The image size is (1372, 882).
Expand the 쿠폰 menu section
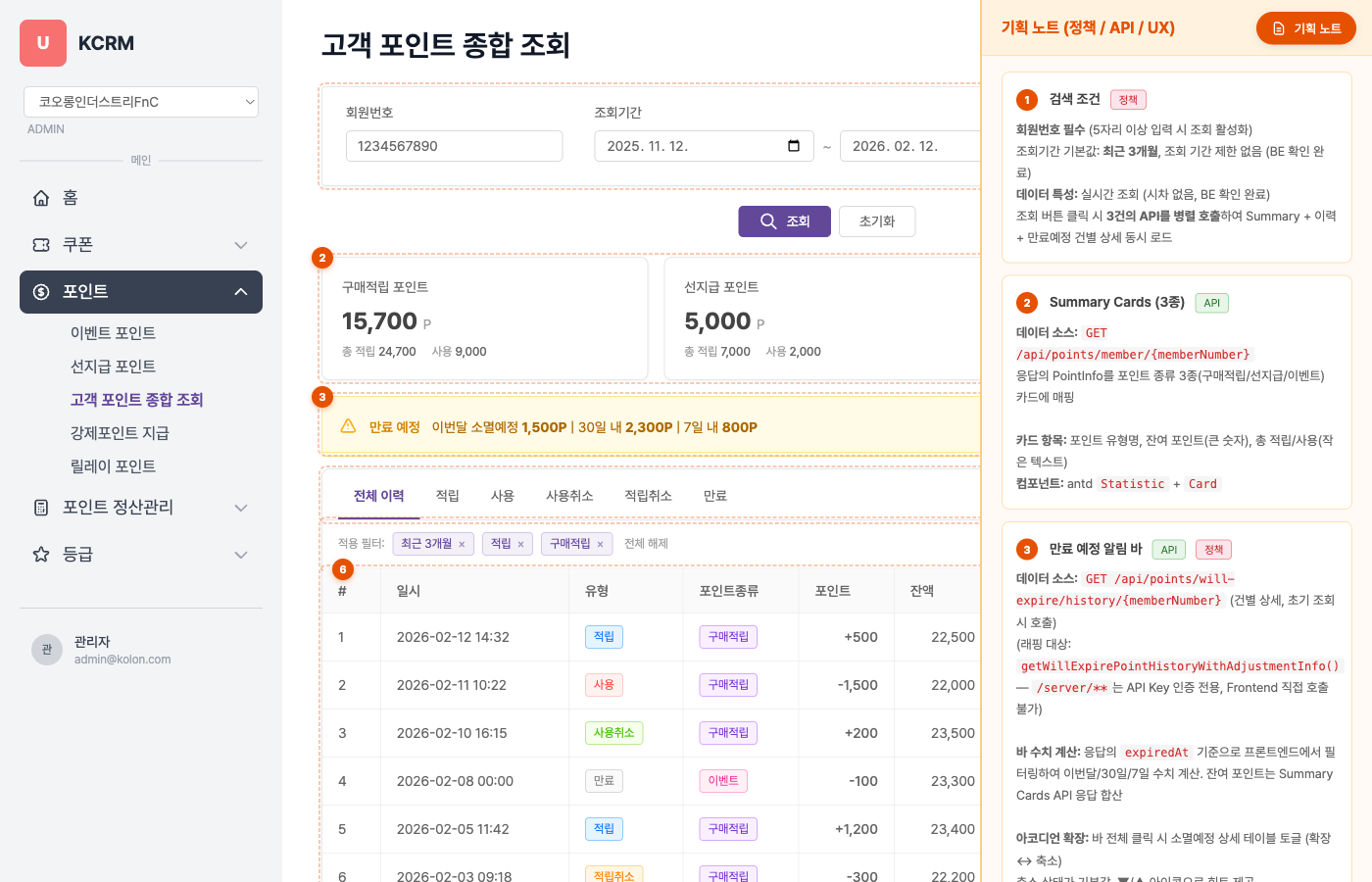241,245
